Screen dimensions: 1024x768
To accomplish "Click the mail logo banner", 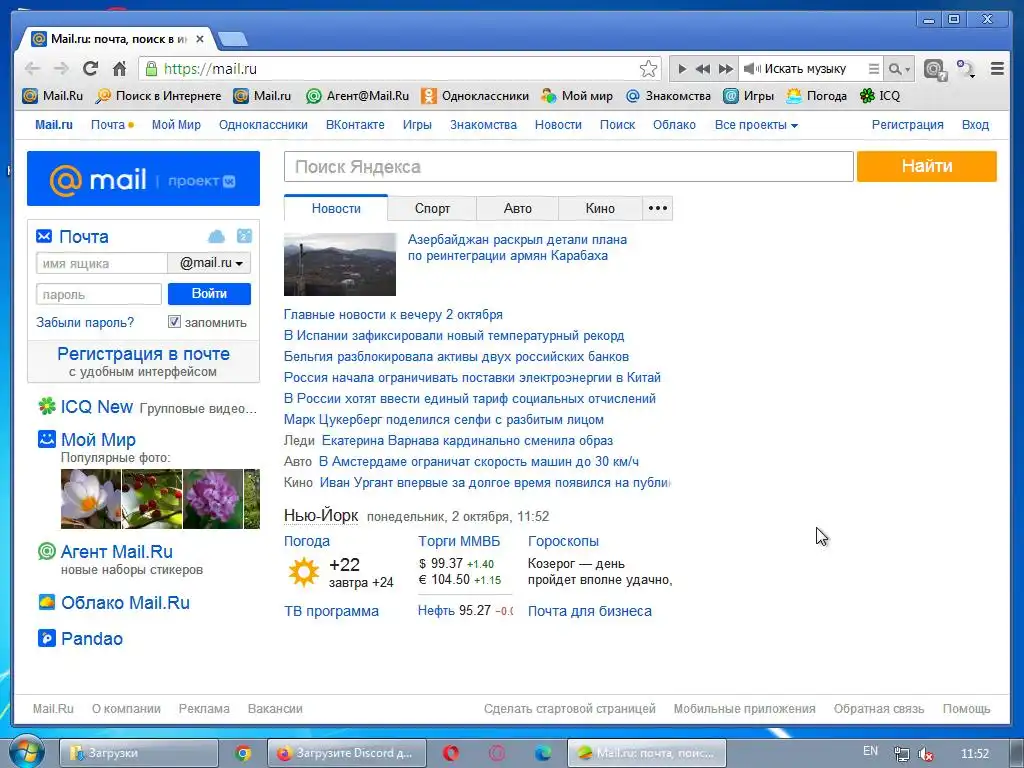I will (143, 179).
